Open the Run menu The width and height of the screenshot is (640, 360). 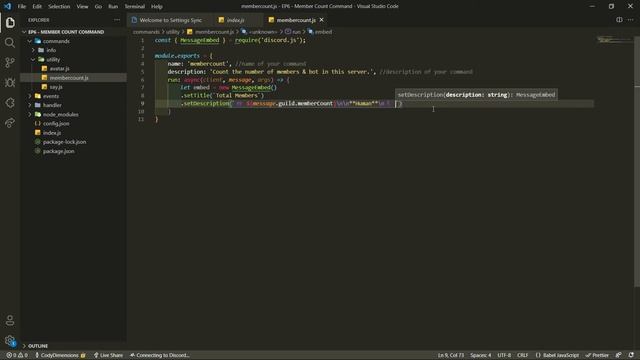(x=113, y=7)
